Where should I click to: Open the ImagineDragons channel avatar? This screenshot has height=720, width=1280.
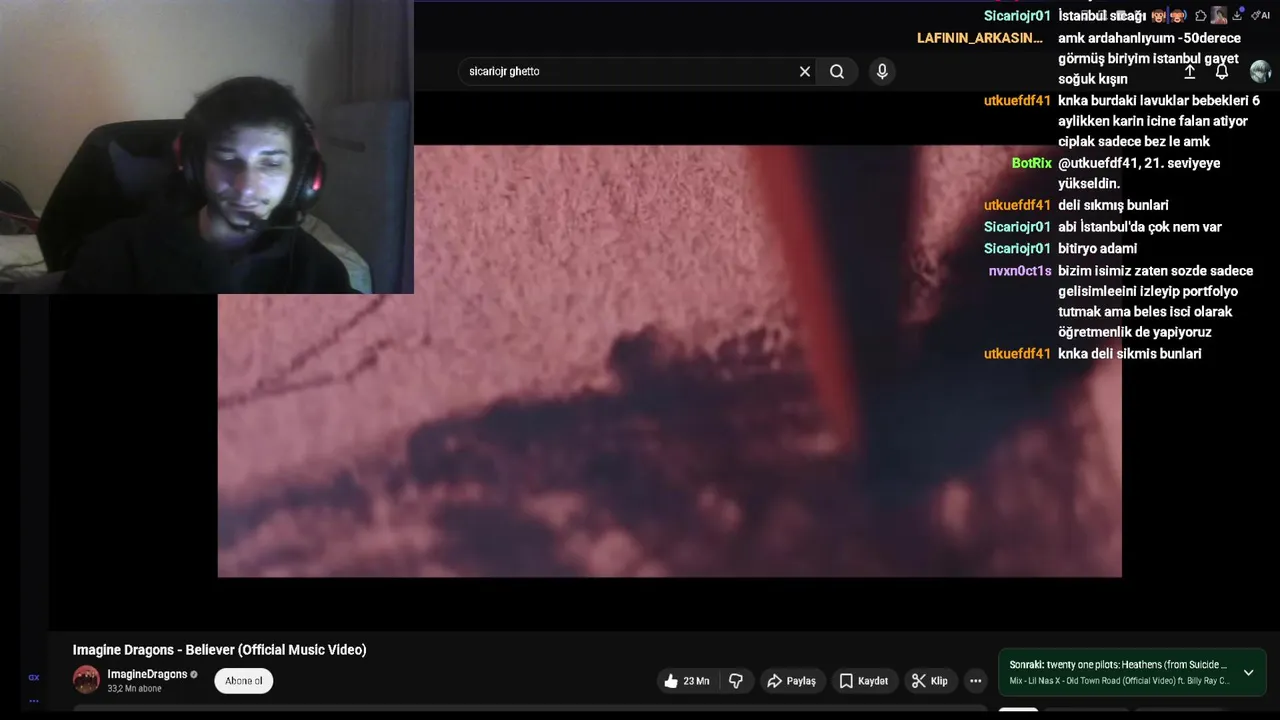[86, 680]
